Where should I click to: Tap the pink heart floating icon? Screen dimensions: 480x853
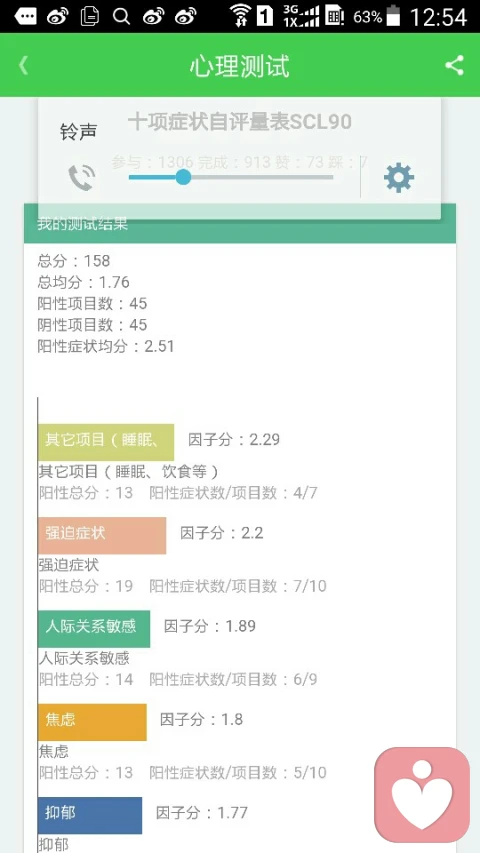(x=422, y=794)
